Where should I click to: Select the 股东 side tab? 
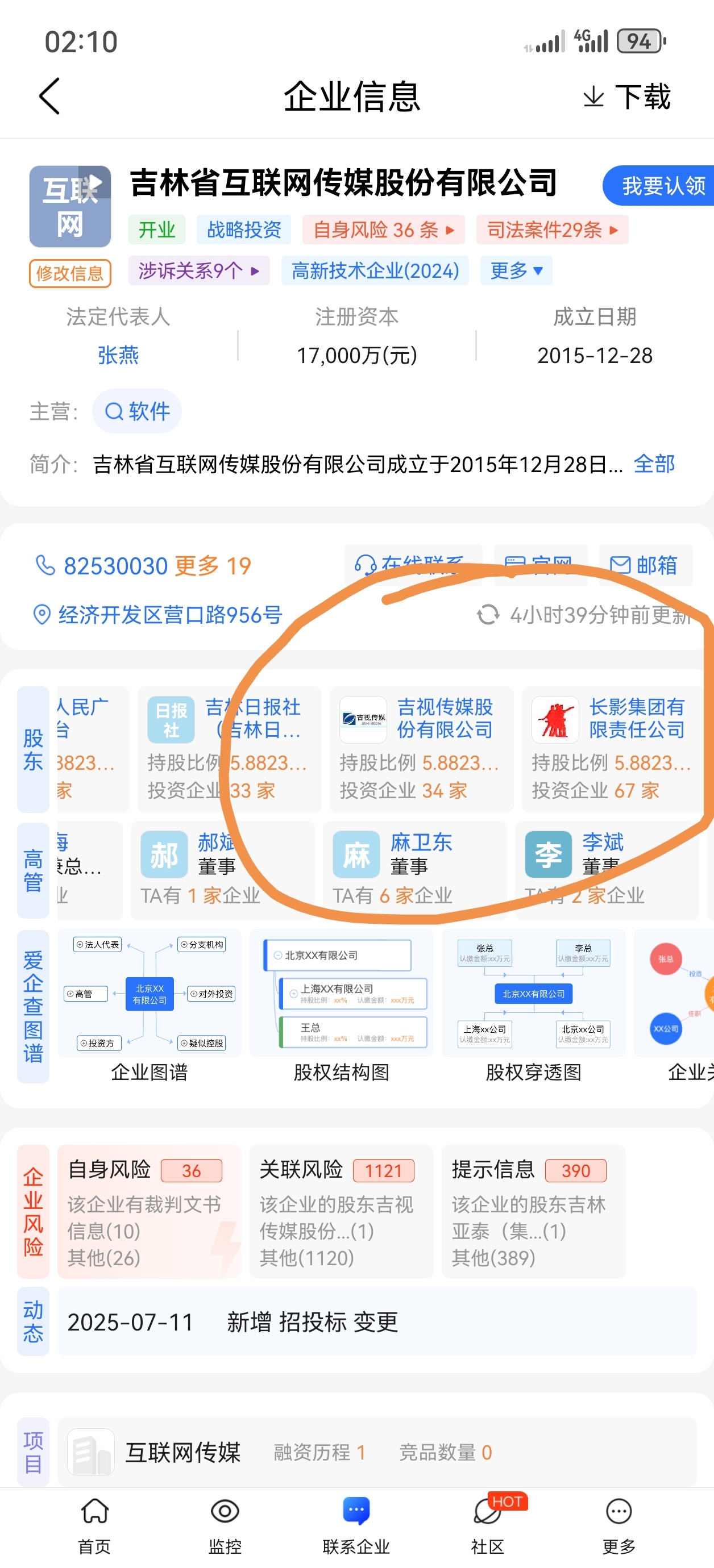pyautogui.click(x=34, y=750)
